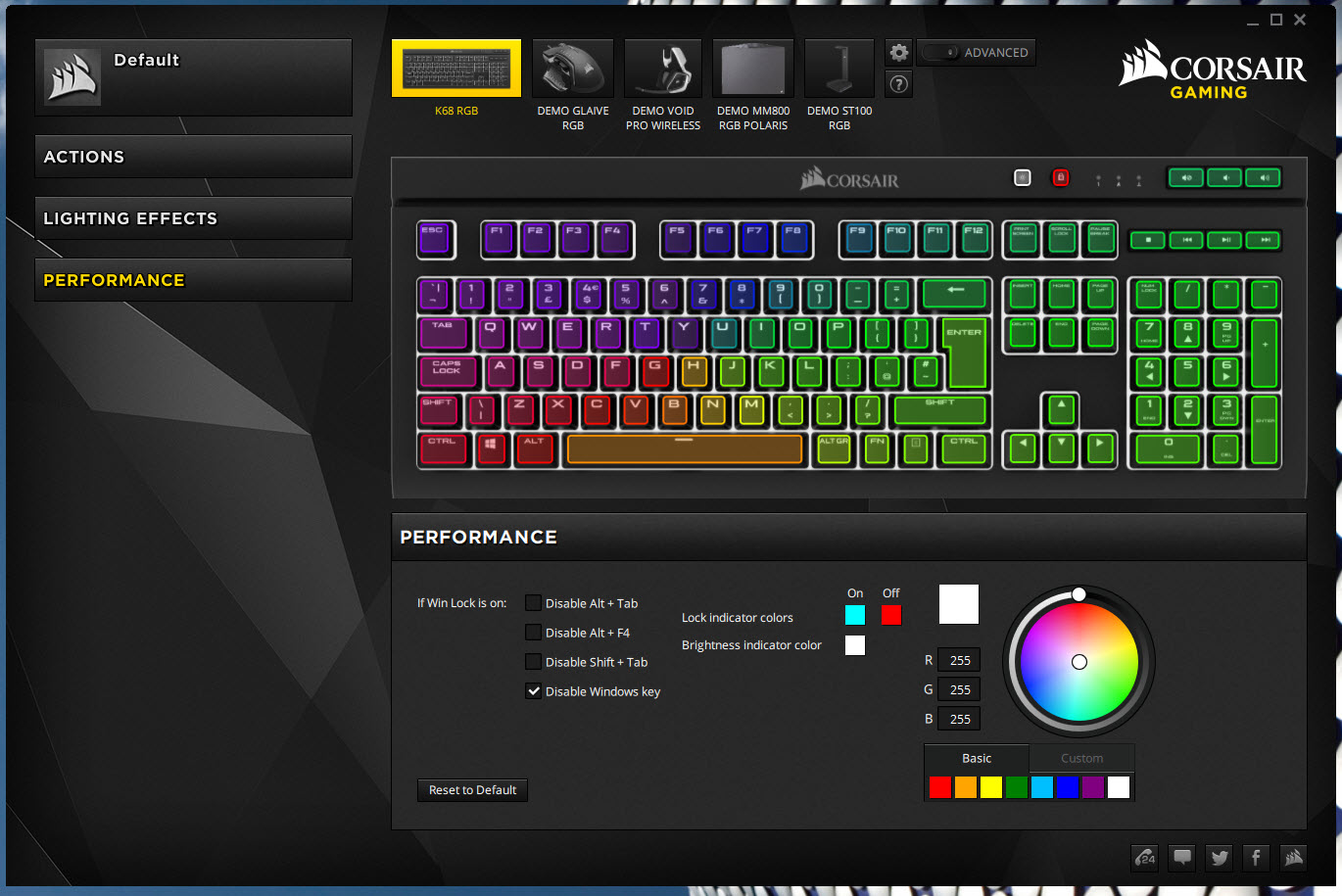Click the R value input field
The width and height of the screenshot is (1342, 896).
[x=959, y=660]
